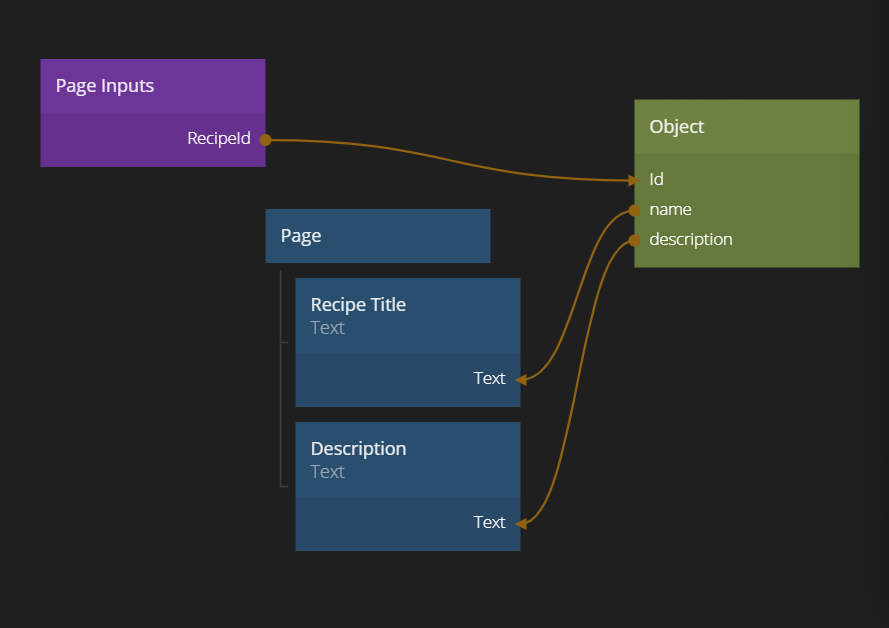Click the RecipeId port label
Screen dimensions: 889x628
(x=218, y=139)
